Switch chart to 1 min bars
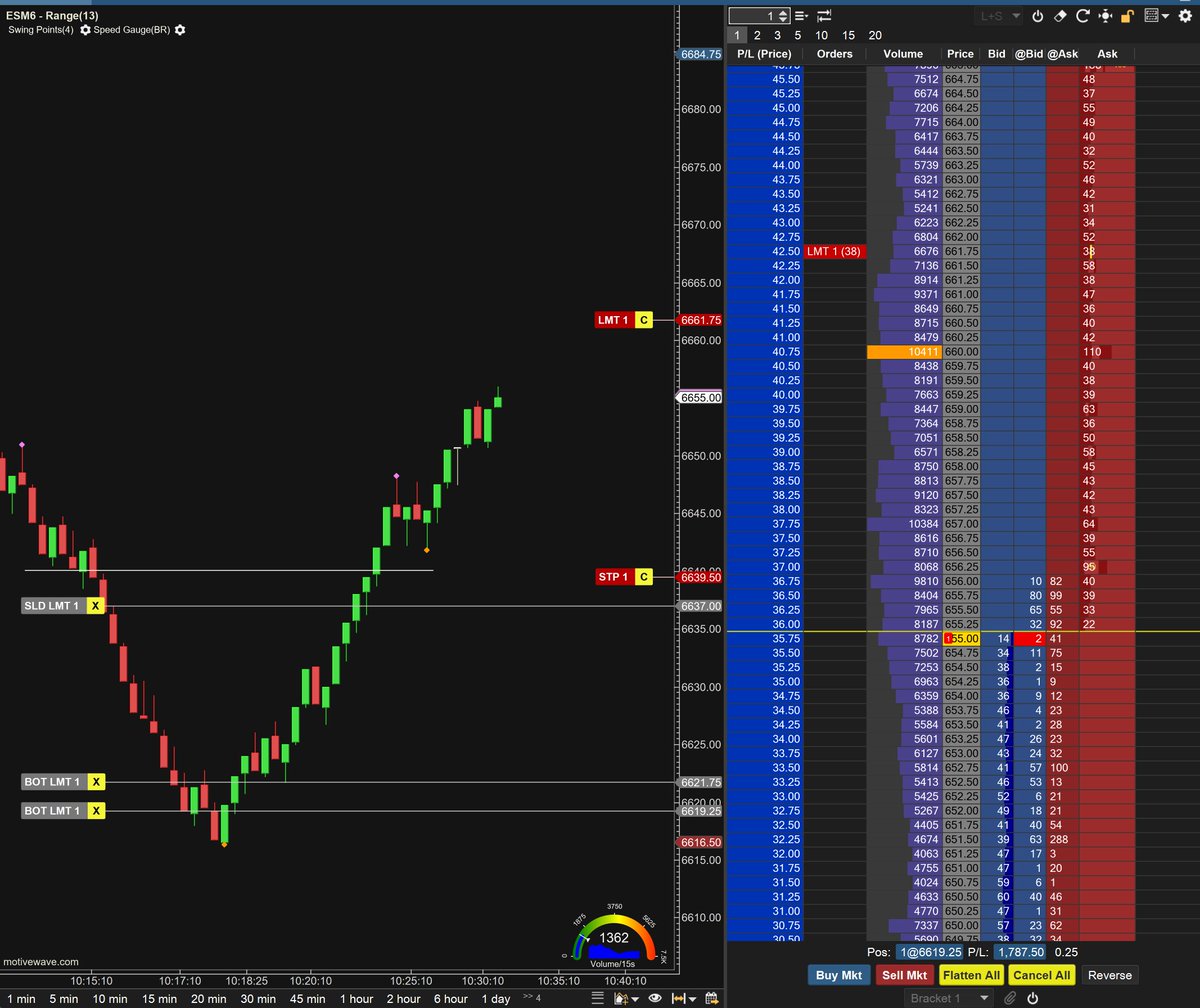The image size is (1200, 1008). pos(19,999)
